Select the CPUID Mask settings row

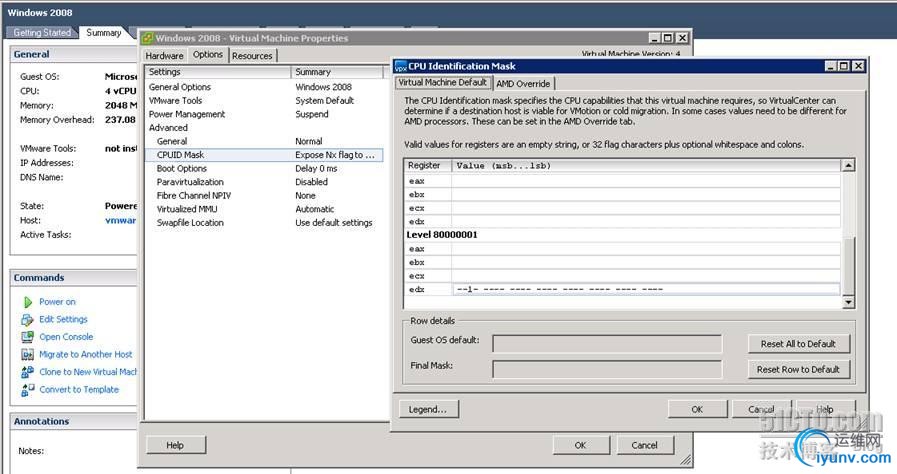264,155
